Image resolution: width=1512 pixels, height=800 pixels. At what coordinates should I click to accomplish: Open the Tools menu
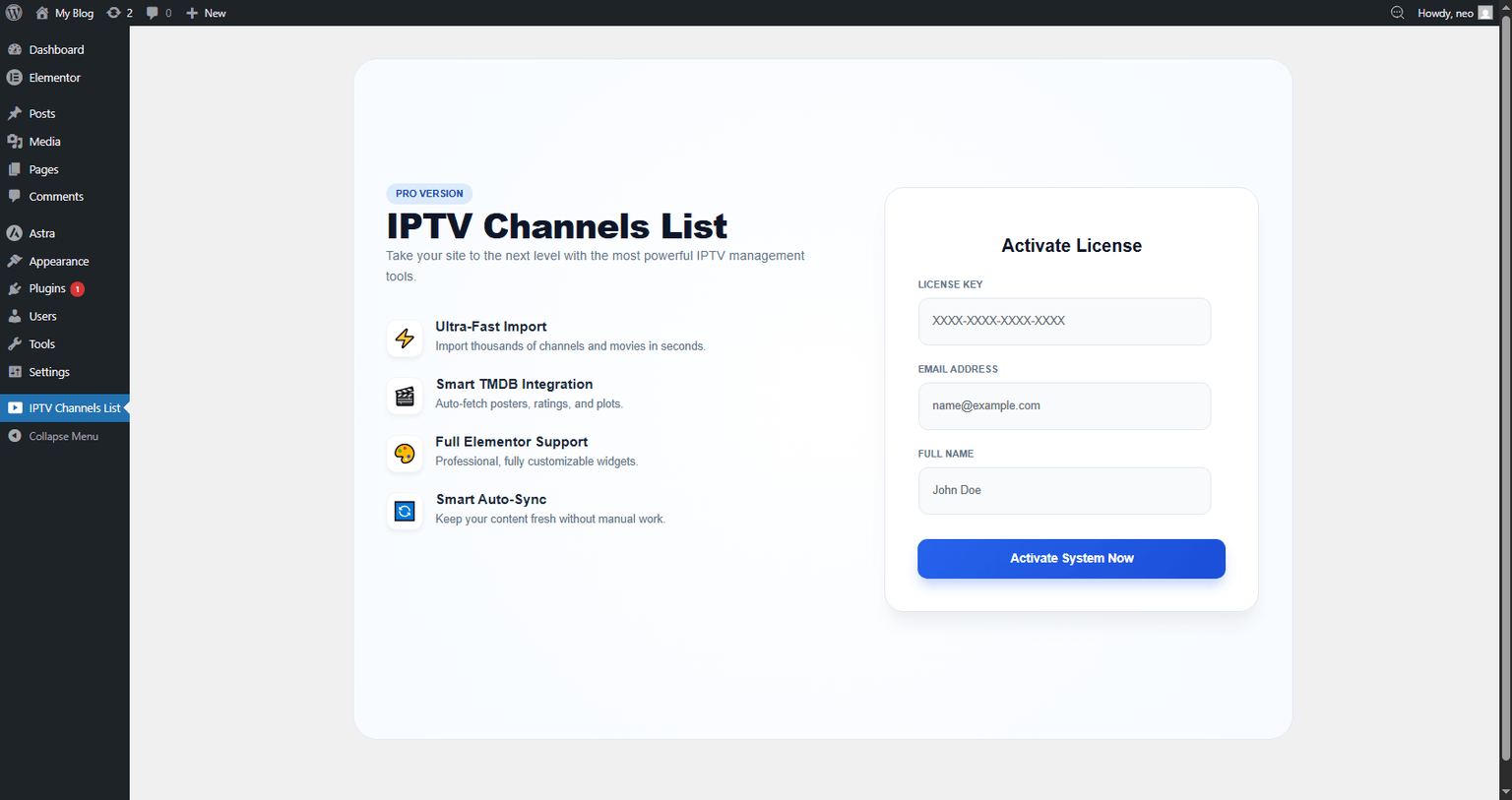pos(65,344)
